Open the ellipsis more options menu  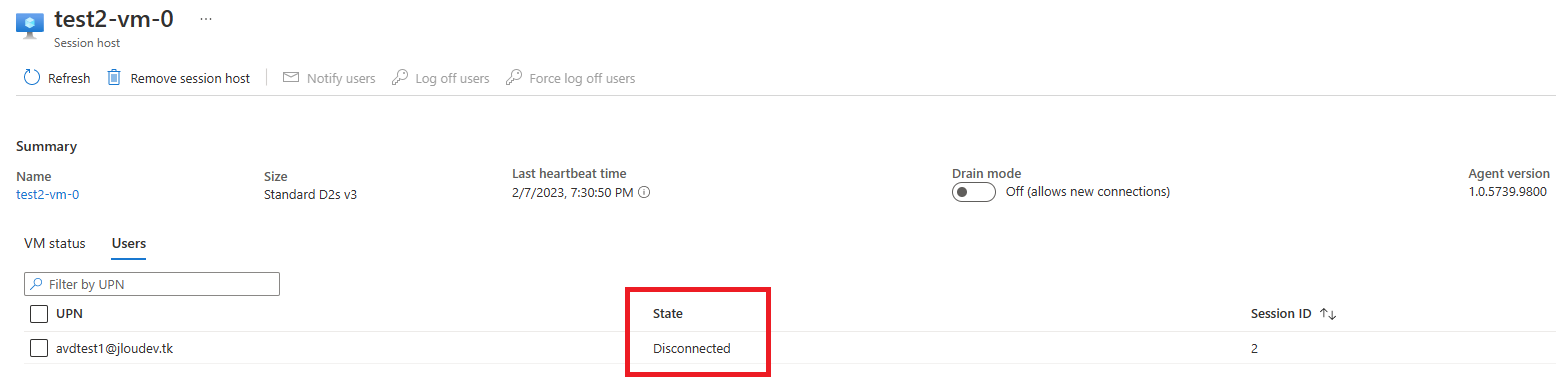click(x=206, y=19)
